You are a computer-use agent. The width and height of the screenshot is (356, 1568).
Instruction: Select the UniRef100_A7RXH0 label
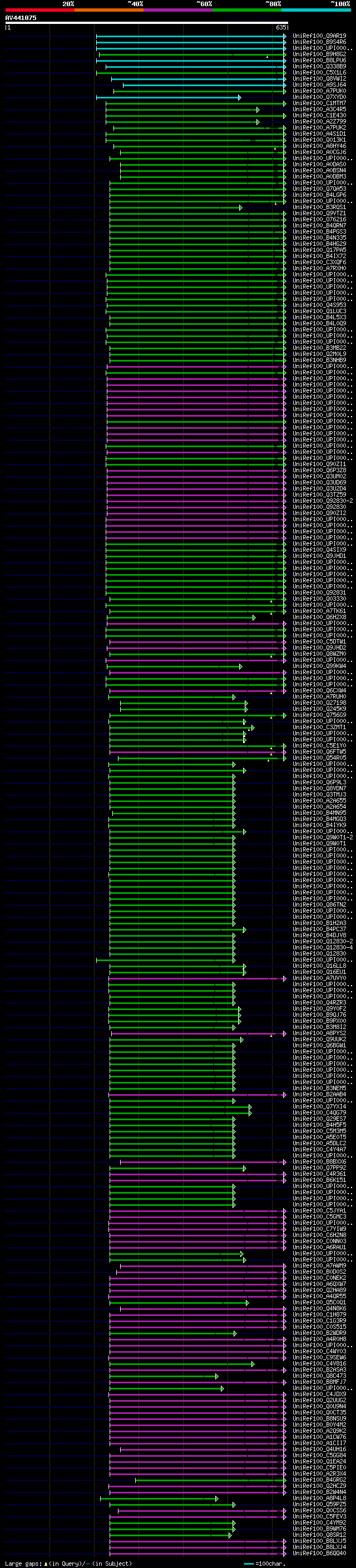tap(319, 268)
